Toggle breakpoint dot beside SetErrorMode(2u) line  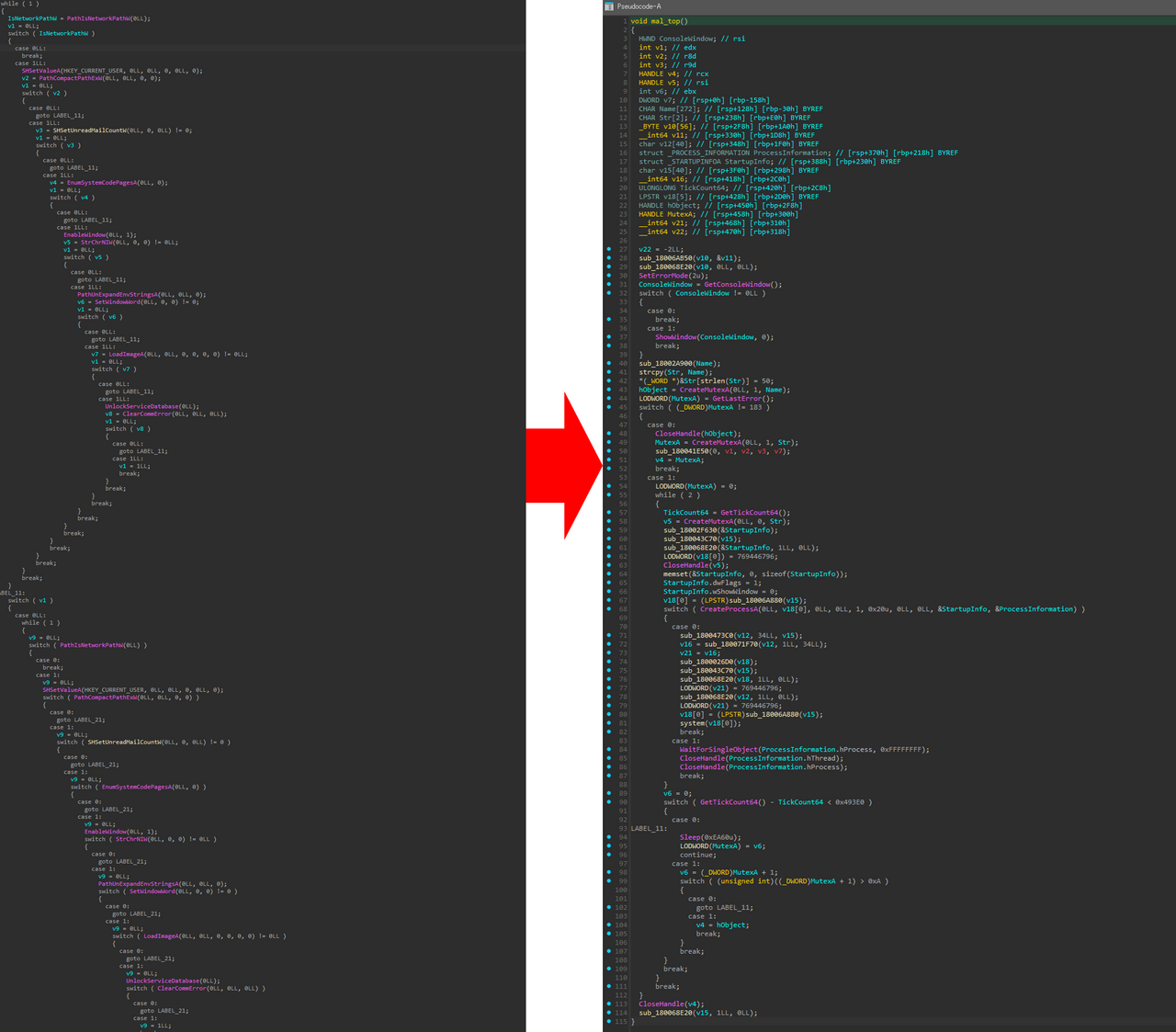pyautogui.click(x=608, y=276)
